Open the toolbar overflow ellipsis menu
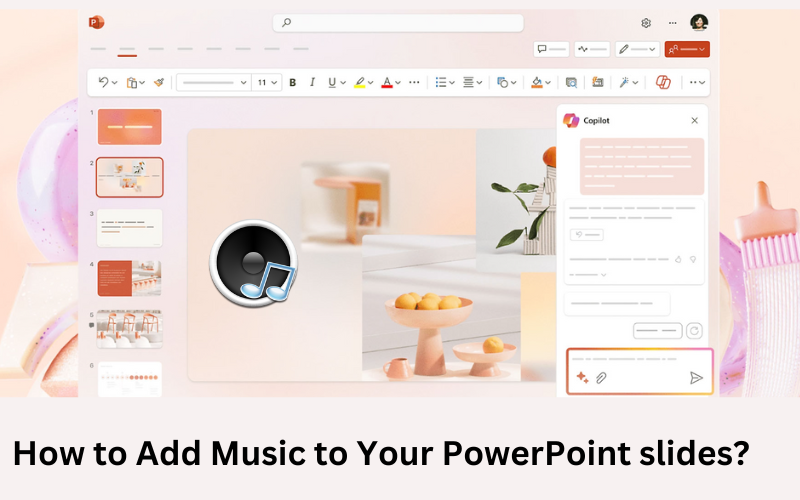The image size is (800, 500). (697, 82)
